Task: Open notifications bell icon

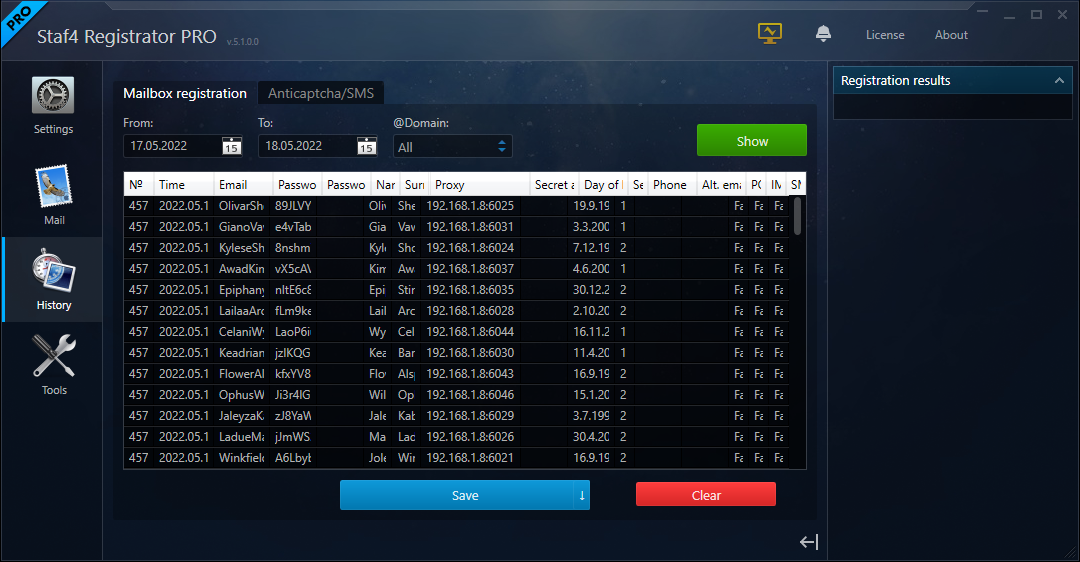Action: (x=823, y=34)
